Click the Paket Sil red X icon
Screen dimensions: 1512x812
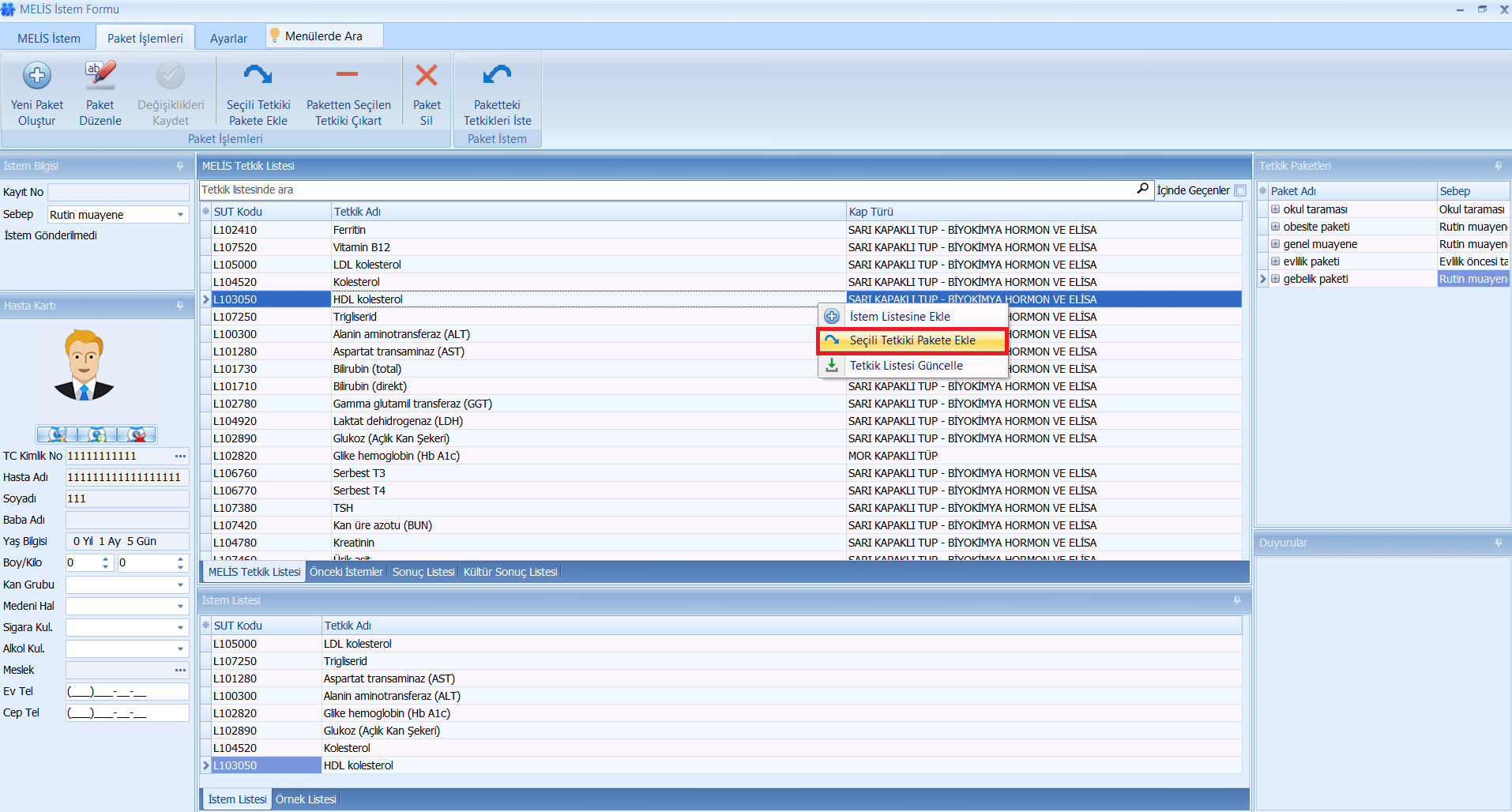(427, 75)
